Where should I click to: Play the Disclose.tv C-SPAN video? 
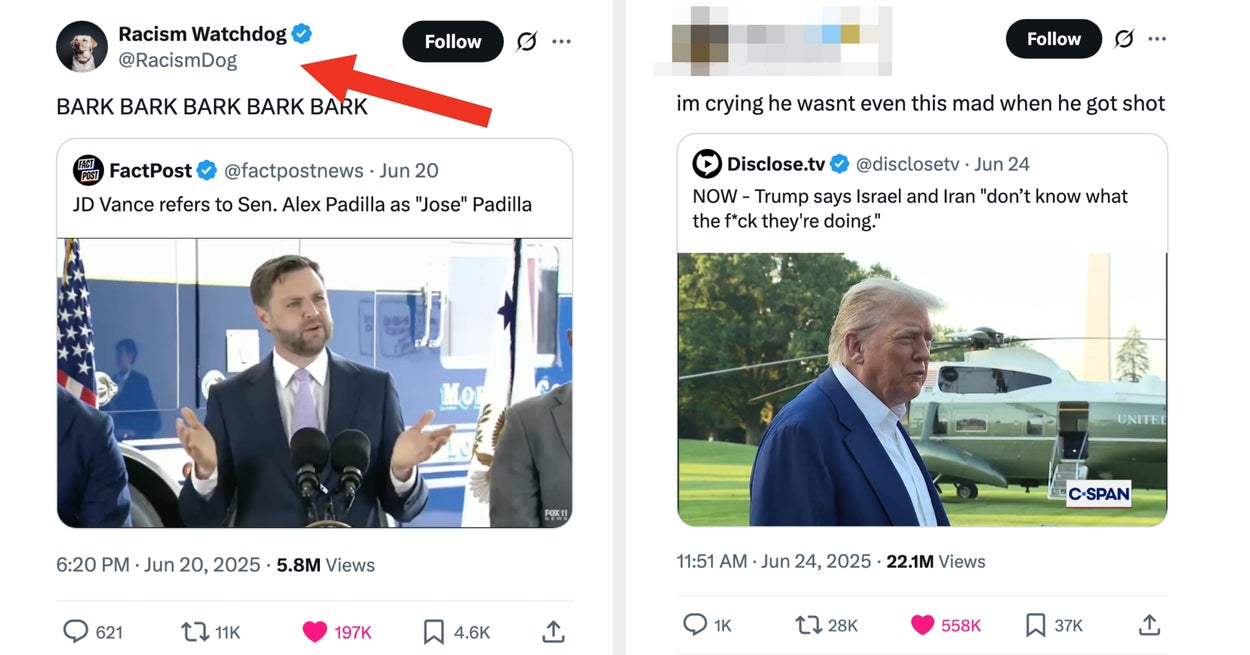(922, 389)
